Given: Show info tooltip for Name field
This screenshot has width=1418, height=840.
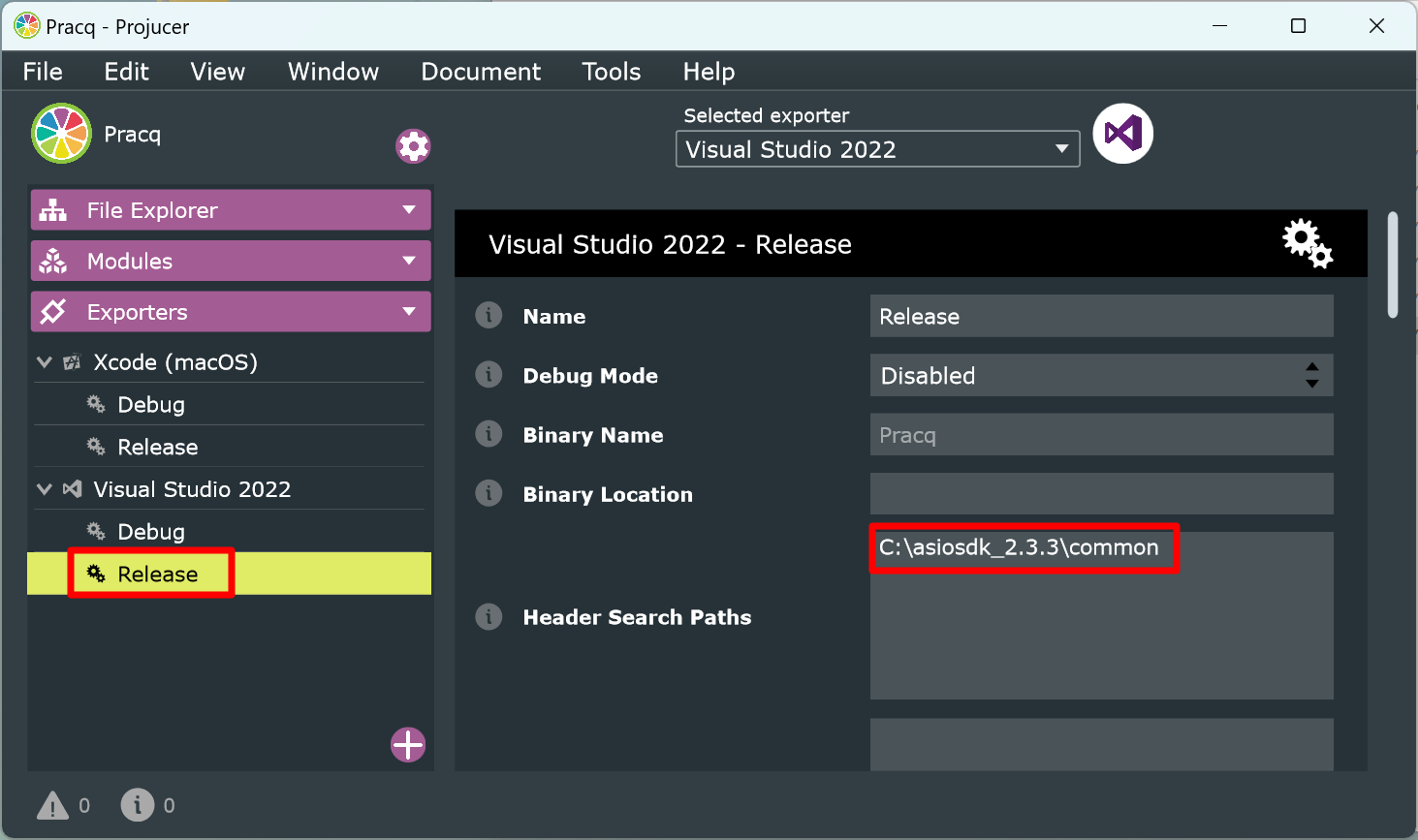Looking at the screenshot, I should point(488,315).
